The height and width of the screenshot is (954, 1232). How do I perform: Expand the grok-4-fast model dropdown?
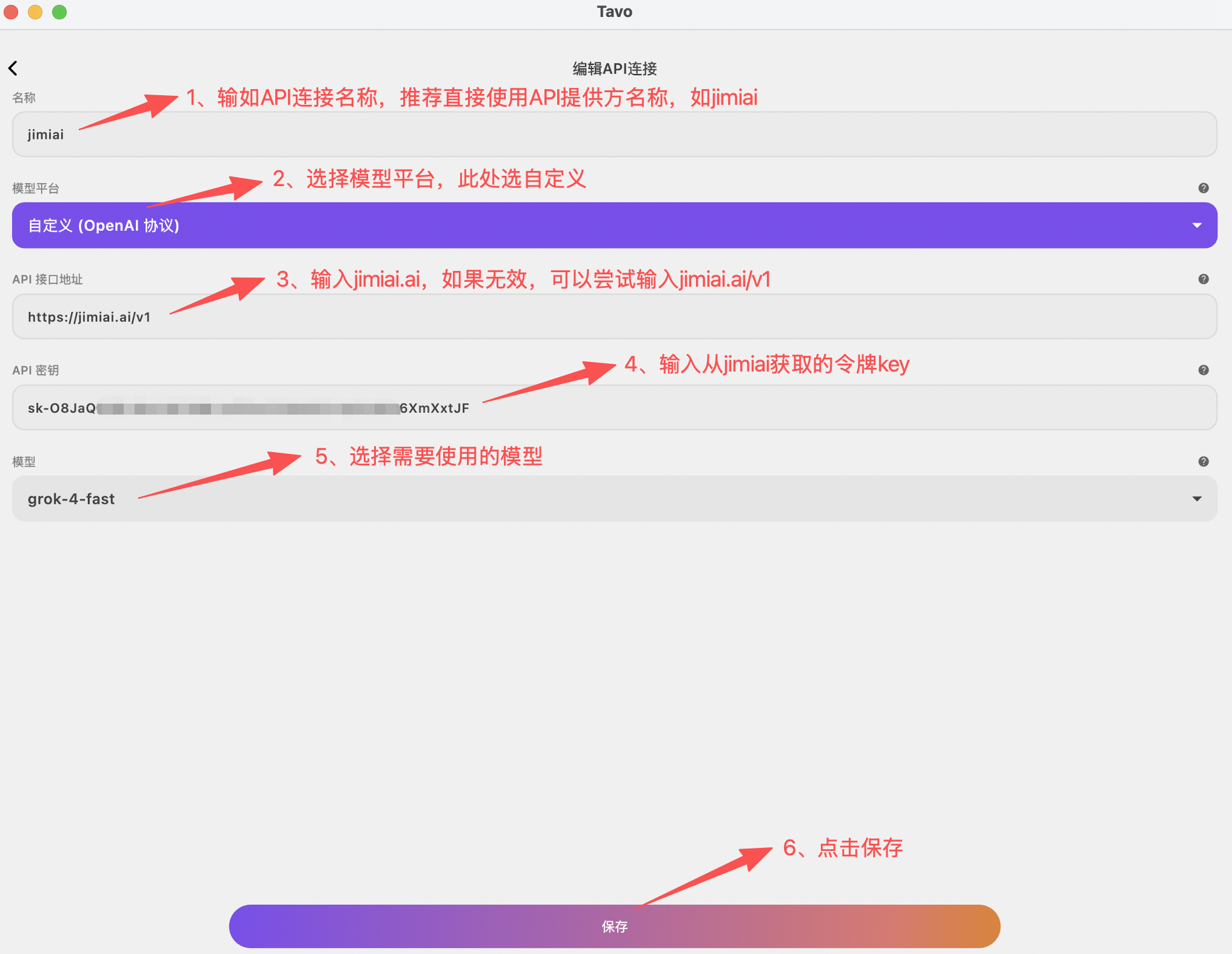click(614, 499)
